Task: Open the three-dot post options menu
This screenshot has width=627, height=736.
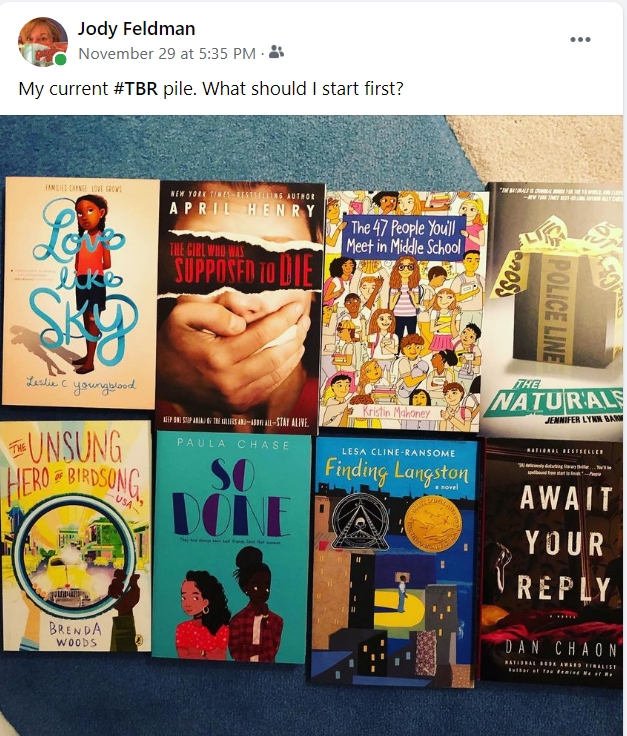Action: [580, 39]
